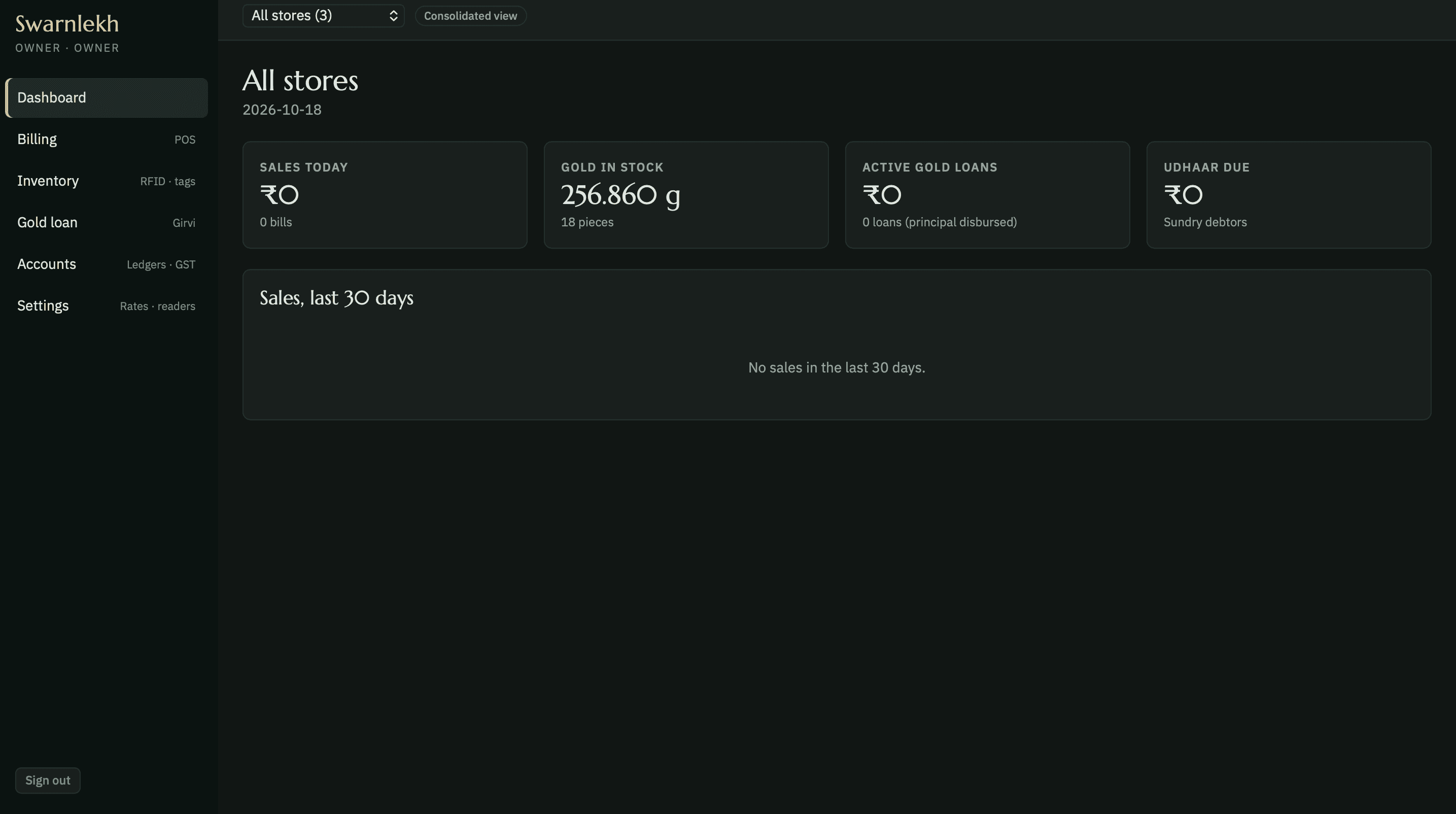The width and height of the screenshot is (1456, 814).
Task: Select the Gold in Stock card
Action: coord(686,195)
